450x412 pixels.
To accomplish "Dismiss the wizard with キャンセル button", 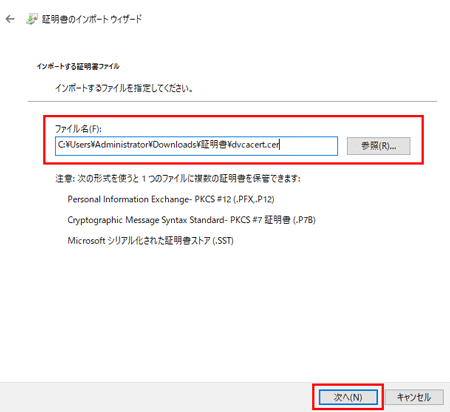I will (414, 397).
